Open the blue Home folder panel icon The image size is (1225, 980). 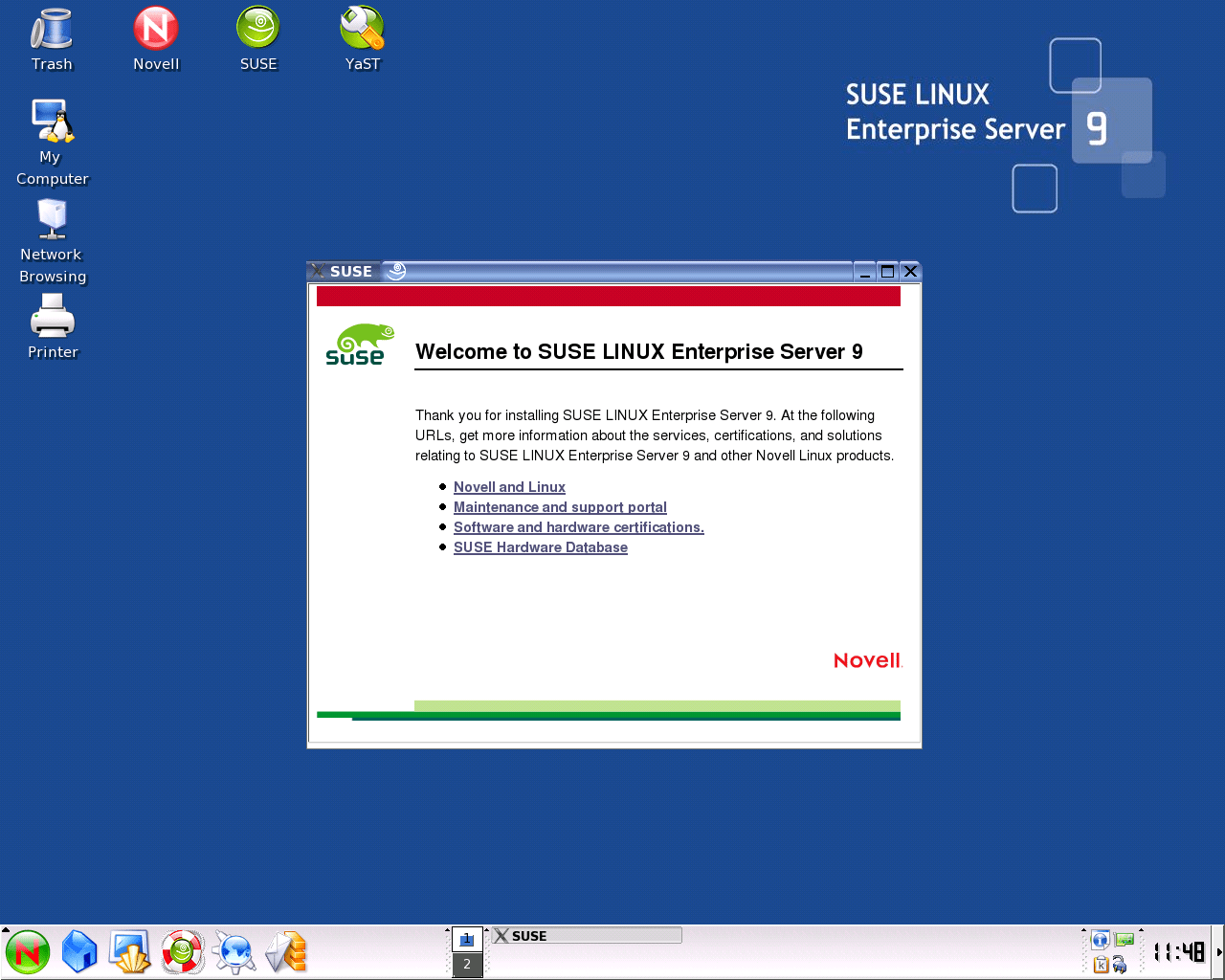tap(79, 952)
